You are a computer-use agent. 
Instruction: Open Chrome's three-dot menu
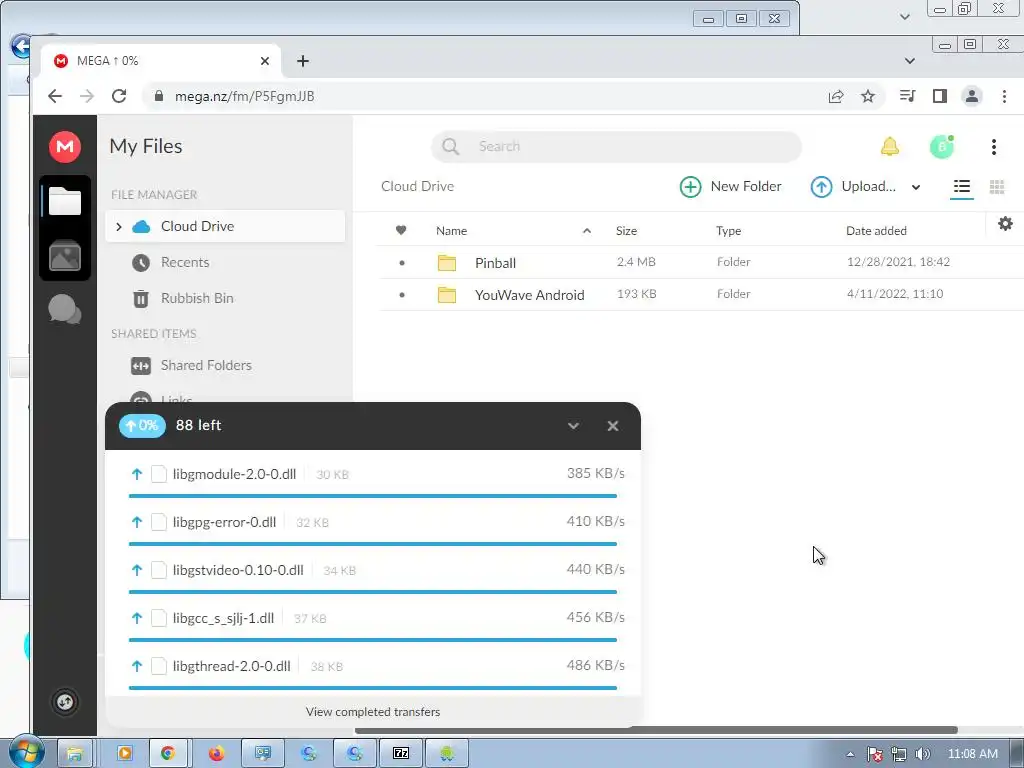pos(1004,96)
